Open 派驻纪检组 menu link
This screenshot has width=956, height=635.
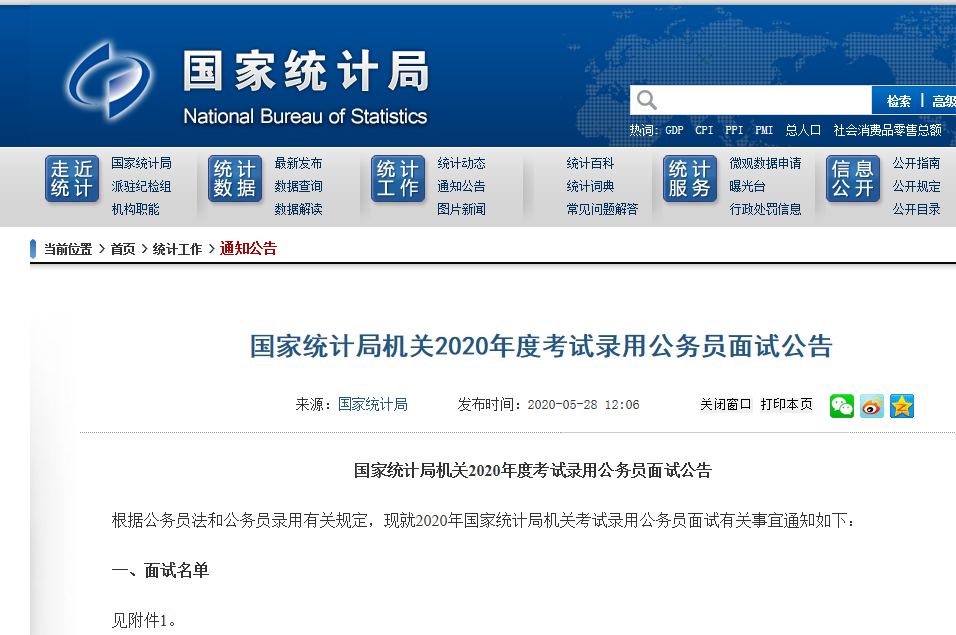141,186
